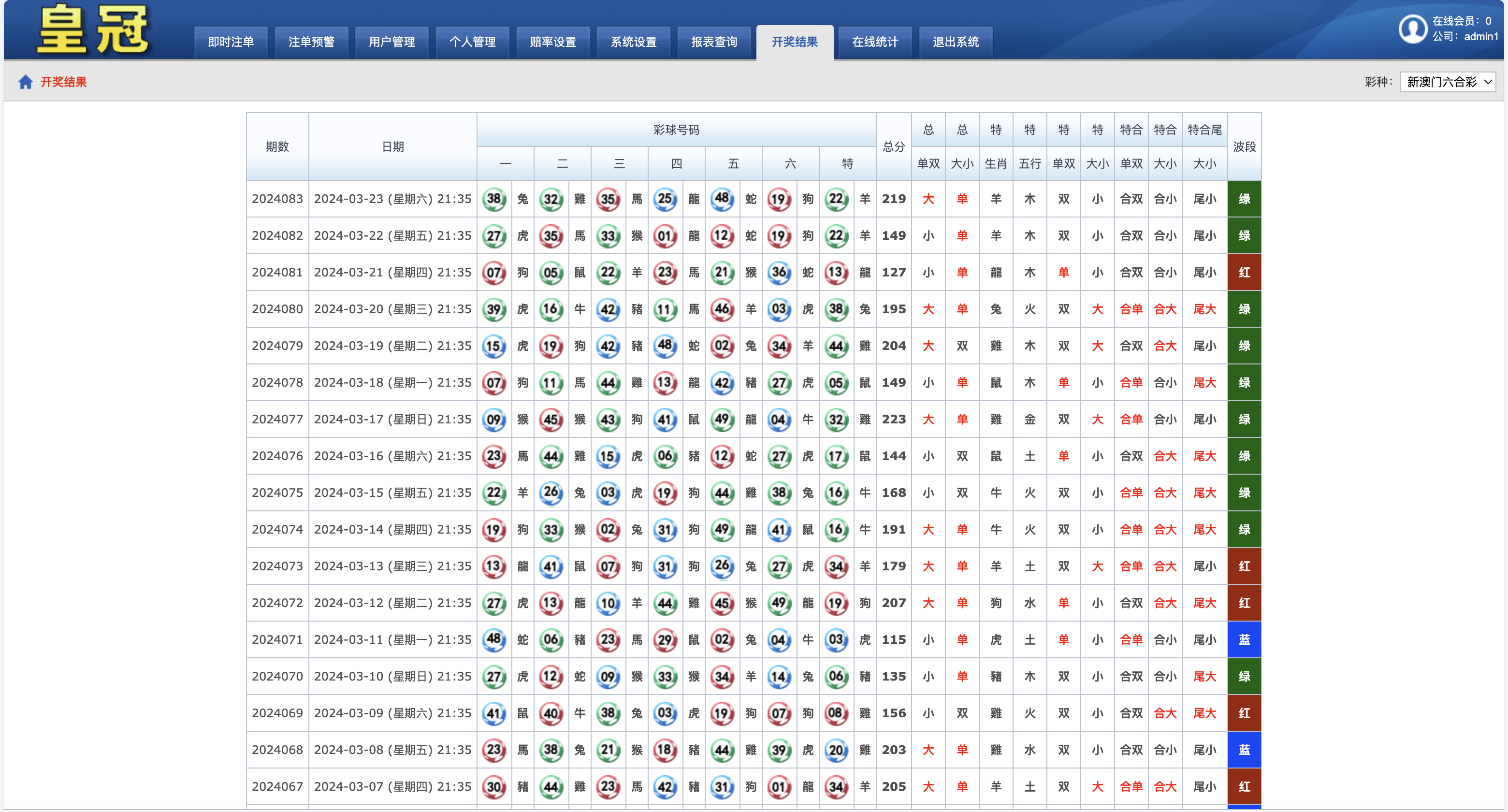Click the red 红 swatch for 2024081
This screenshot has height=812, width=1508.
[1244, 273]
